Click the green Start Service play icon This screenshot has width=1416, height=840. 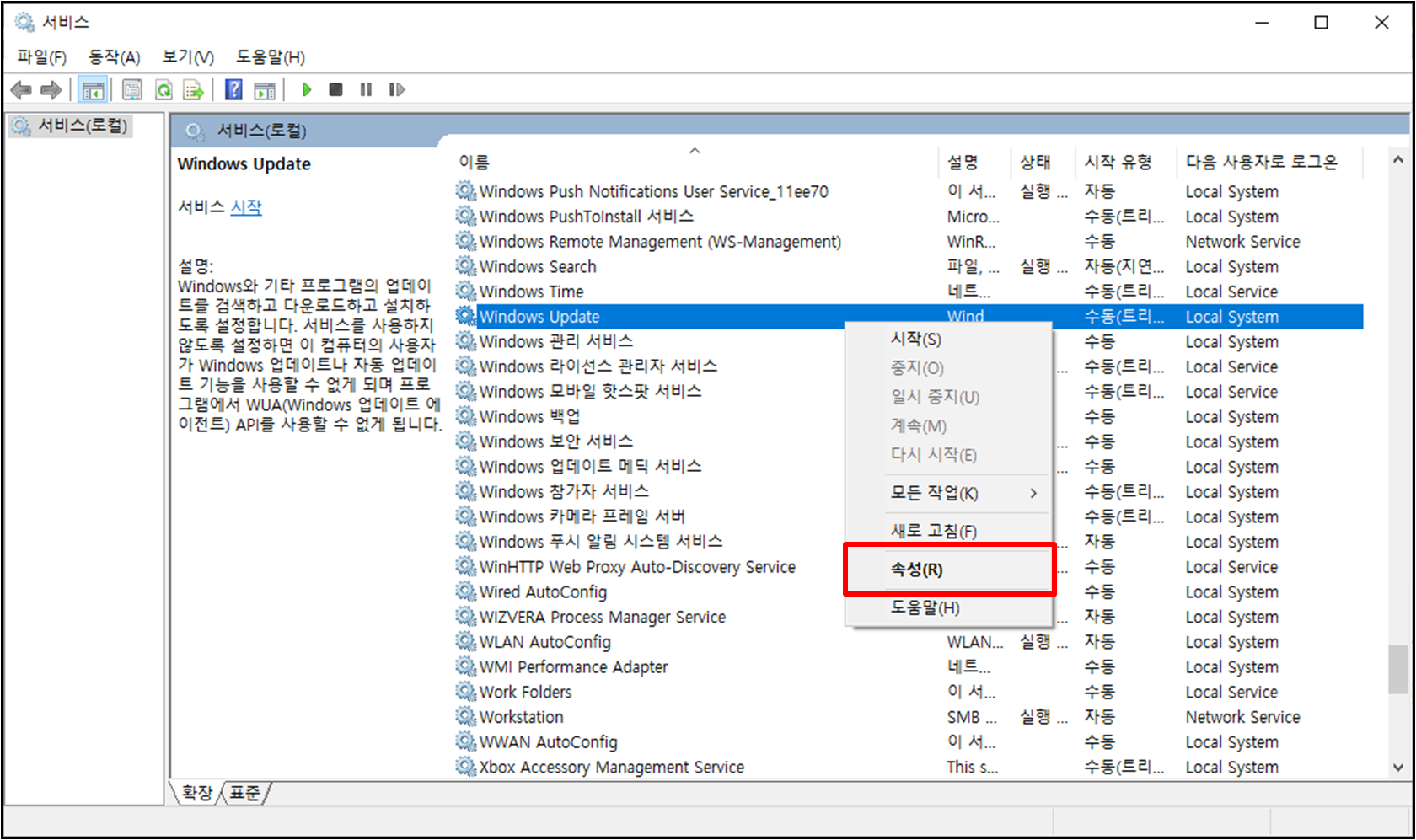pyautogui.click(x=307, y=89)
